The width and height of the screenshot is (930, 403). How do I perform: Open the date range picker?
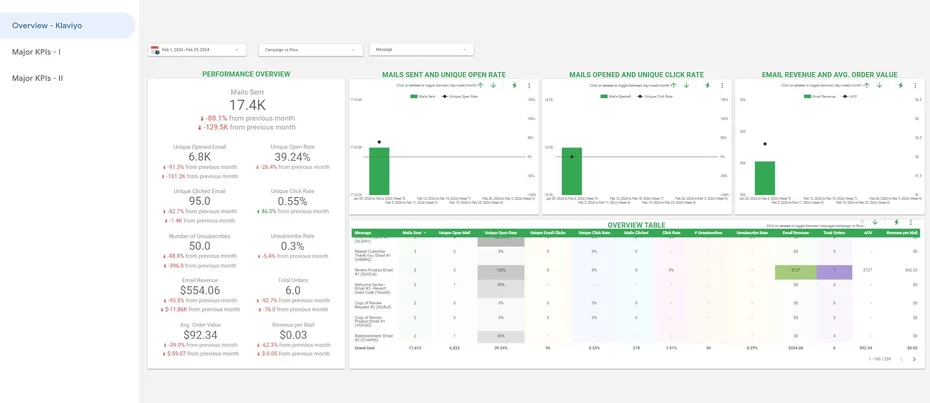point(197,50)
